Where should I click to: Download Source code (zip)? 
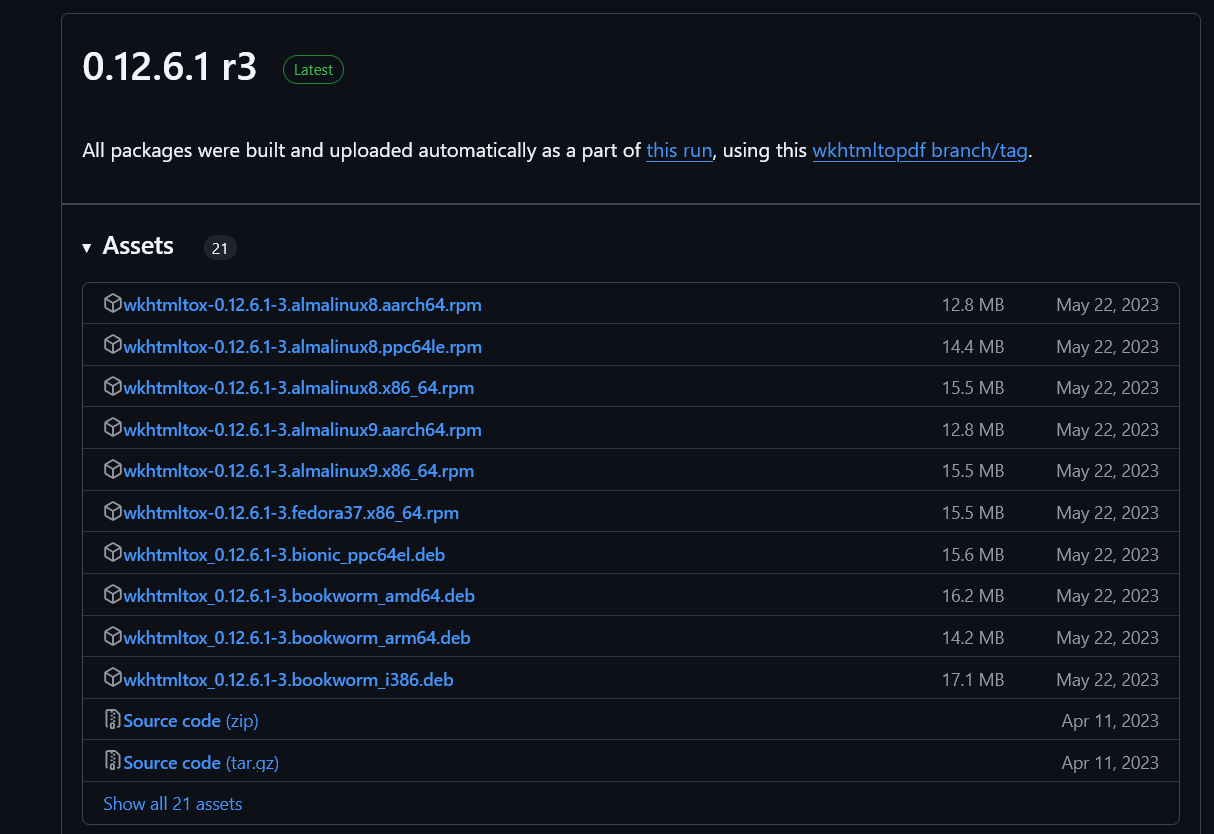pos(191,721)
